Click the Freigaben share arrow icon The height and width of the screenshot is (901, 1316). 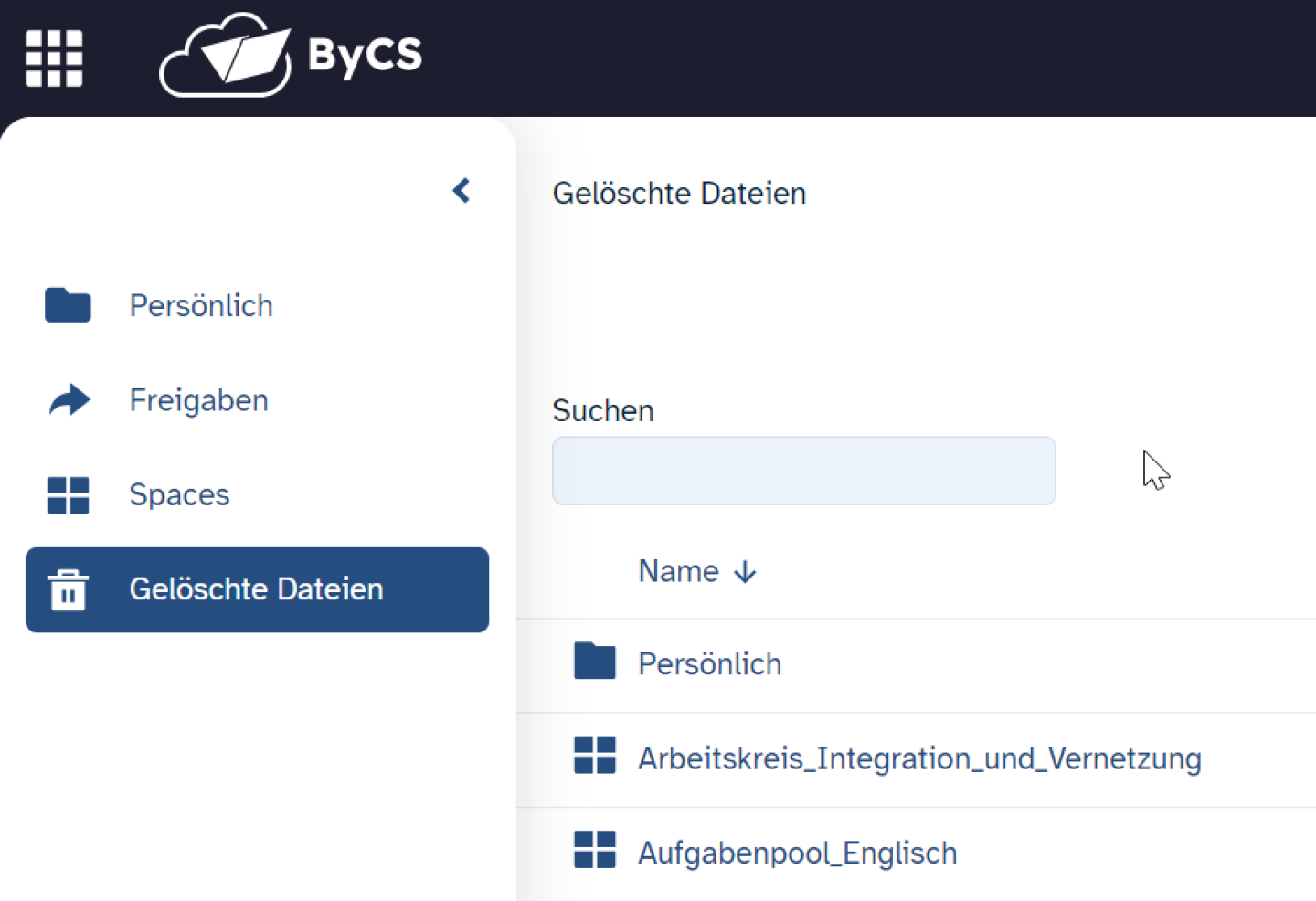[68, 400]
